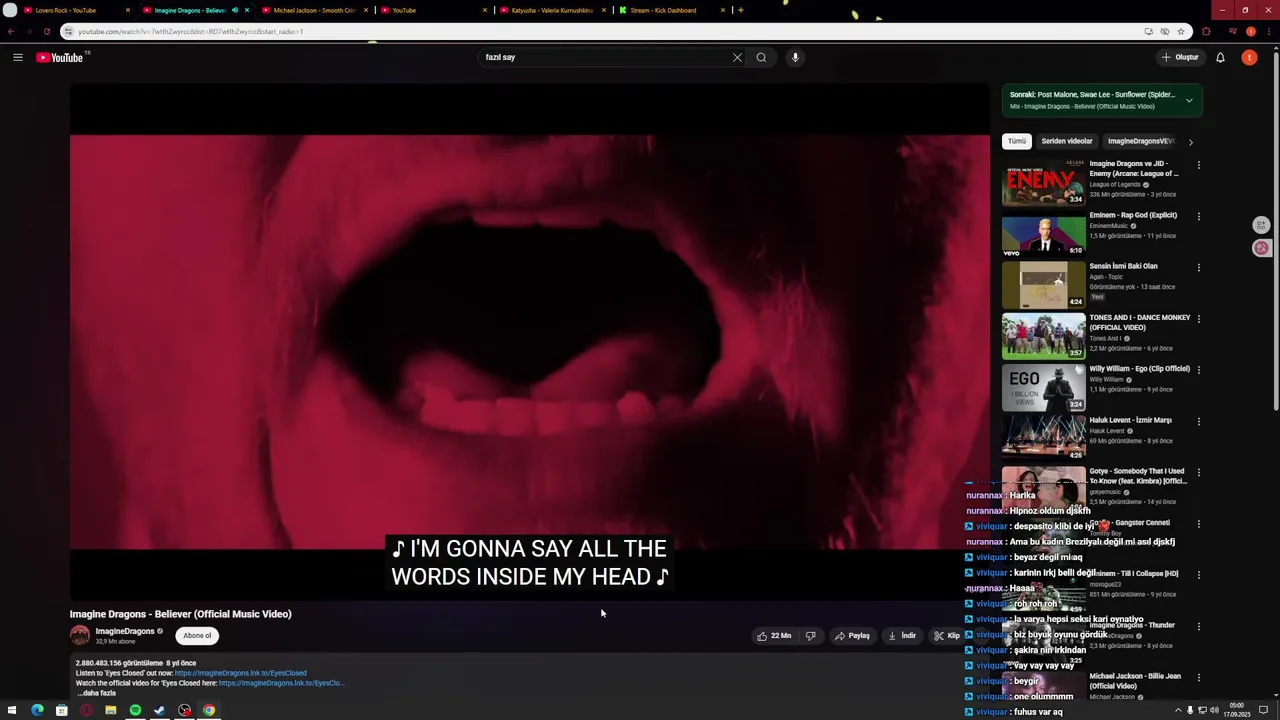The height and width of the screenshot is (720, 1280).
Task: Expand the mix playlist panel chevron
Action: click(x=1189, y=100)
